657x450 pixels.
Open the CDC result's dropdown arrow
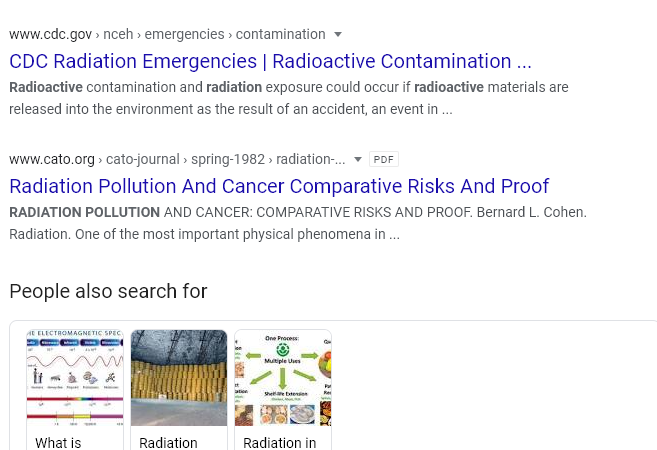[x=338, y=34]
